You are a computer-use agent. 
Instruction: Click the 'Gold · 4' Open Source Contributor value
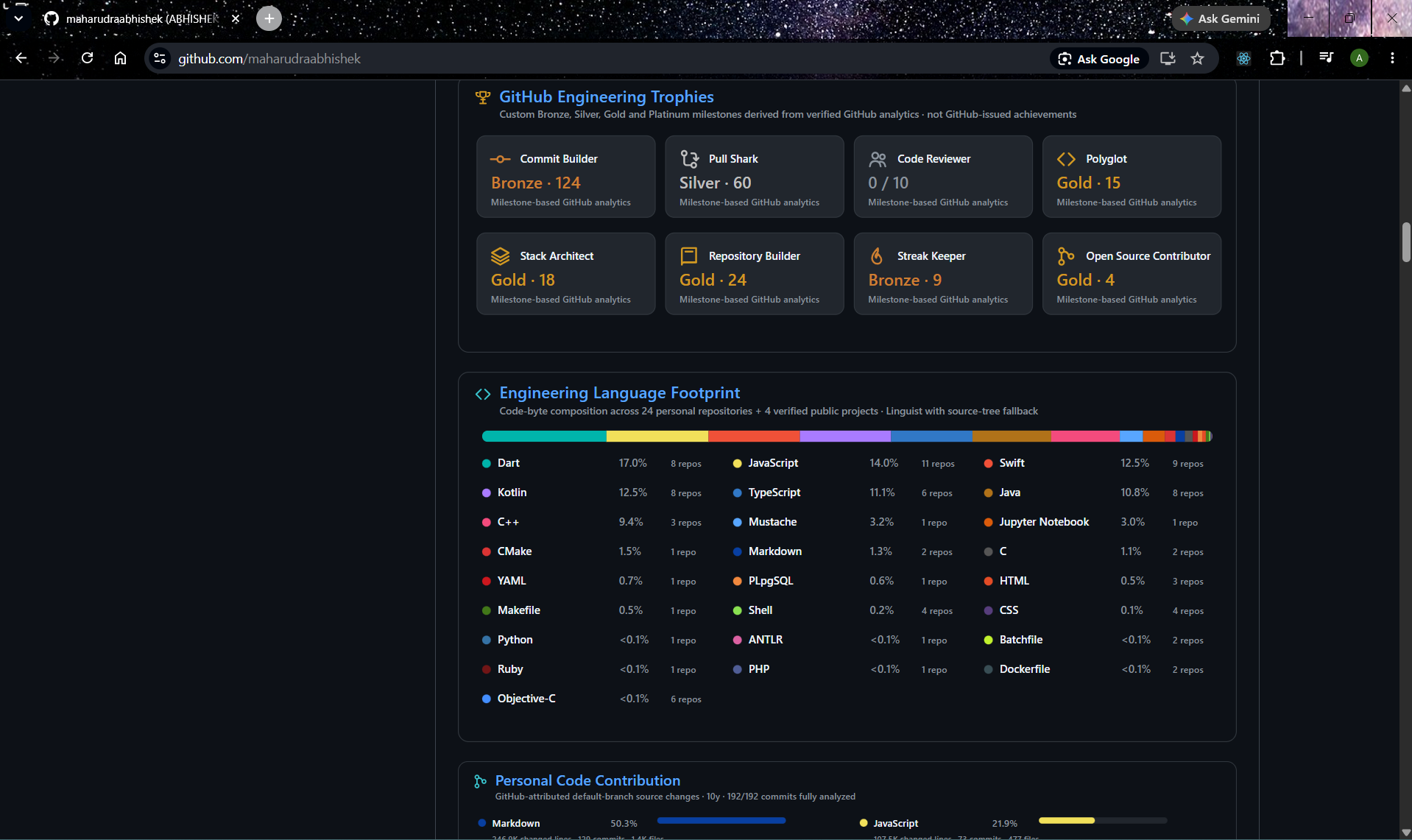[x=1085, y=280]
